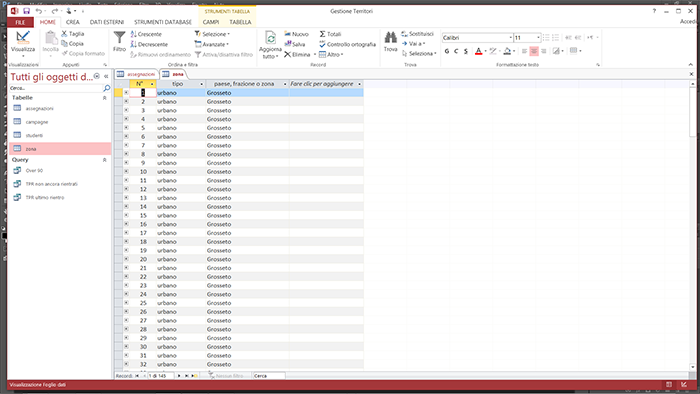
Task: Toggle italic C formatting
Action: pos(456,51)
